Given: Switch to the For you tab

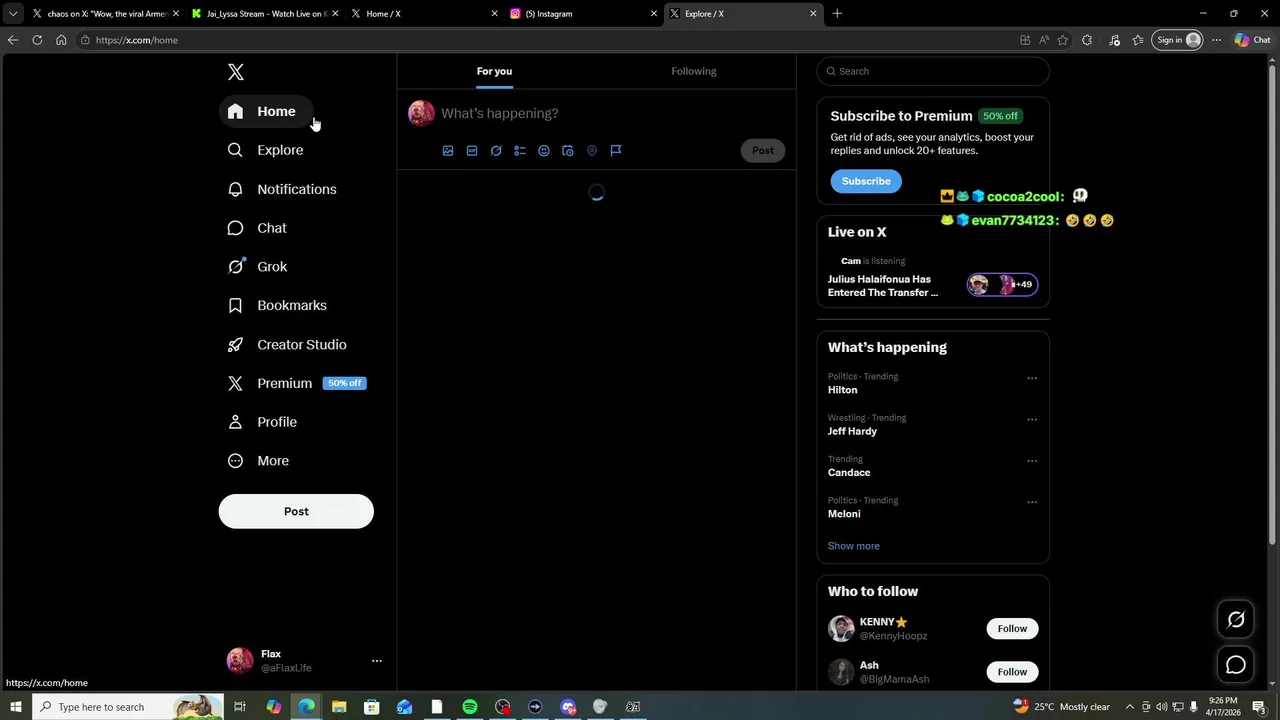Looking at the screenshot, I should [494, 71].
